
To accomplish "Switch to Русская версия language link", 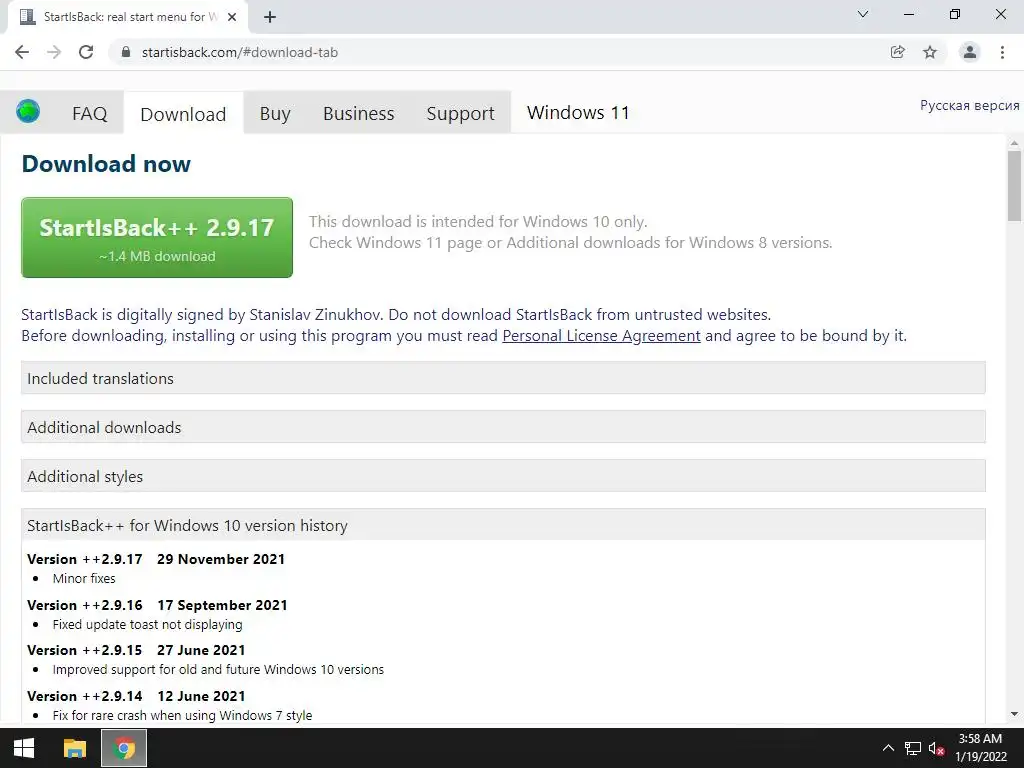I will tap(969, 106).
